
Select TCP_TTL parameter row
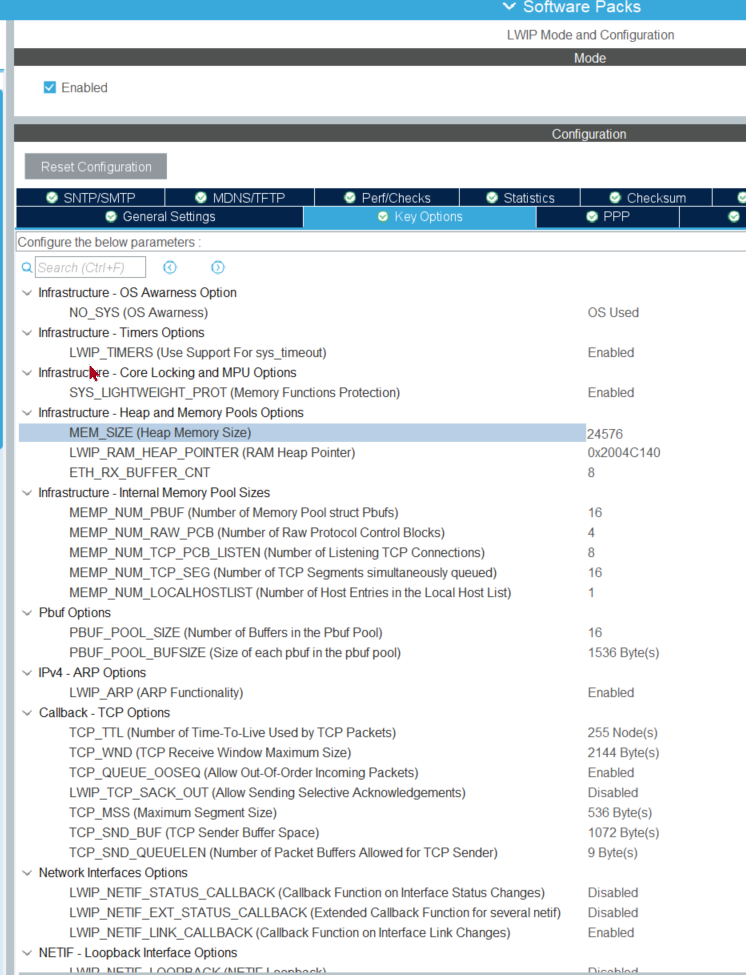coord(233,732)
